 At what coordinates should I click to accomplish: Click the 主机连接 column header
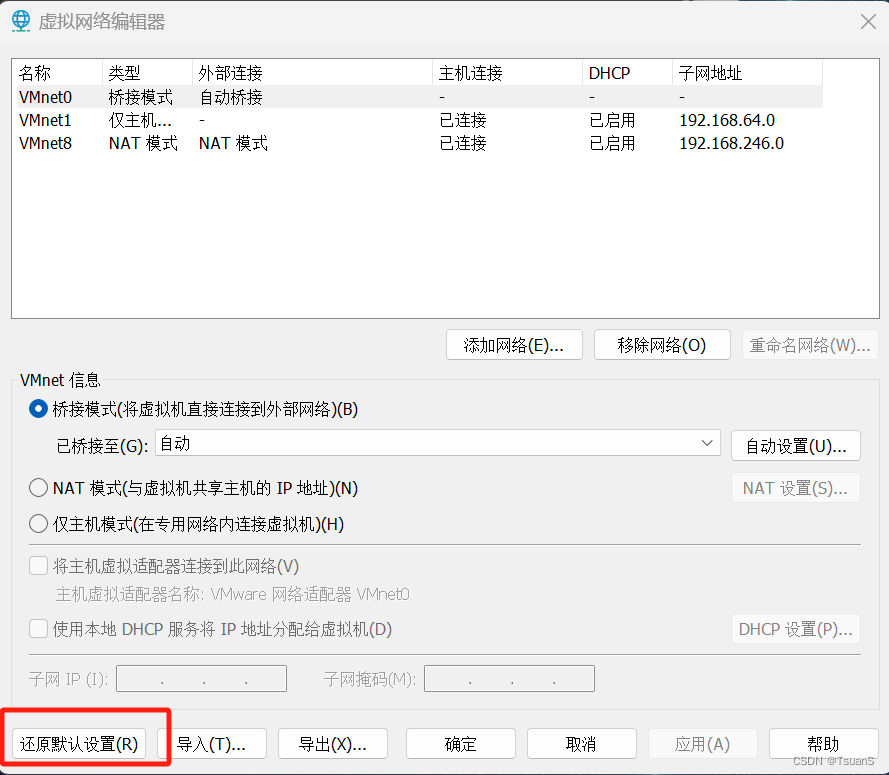point(507,73)
